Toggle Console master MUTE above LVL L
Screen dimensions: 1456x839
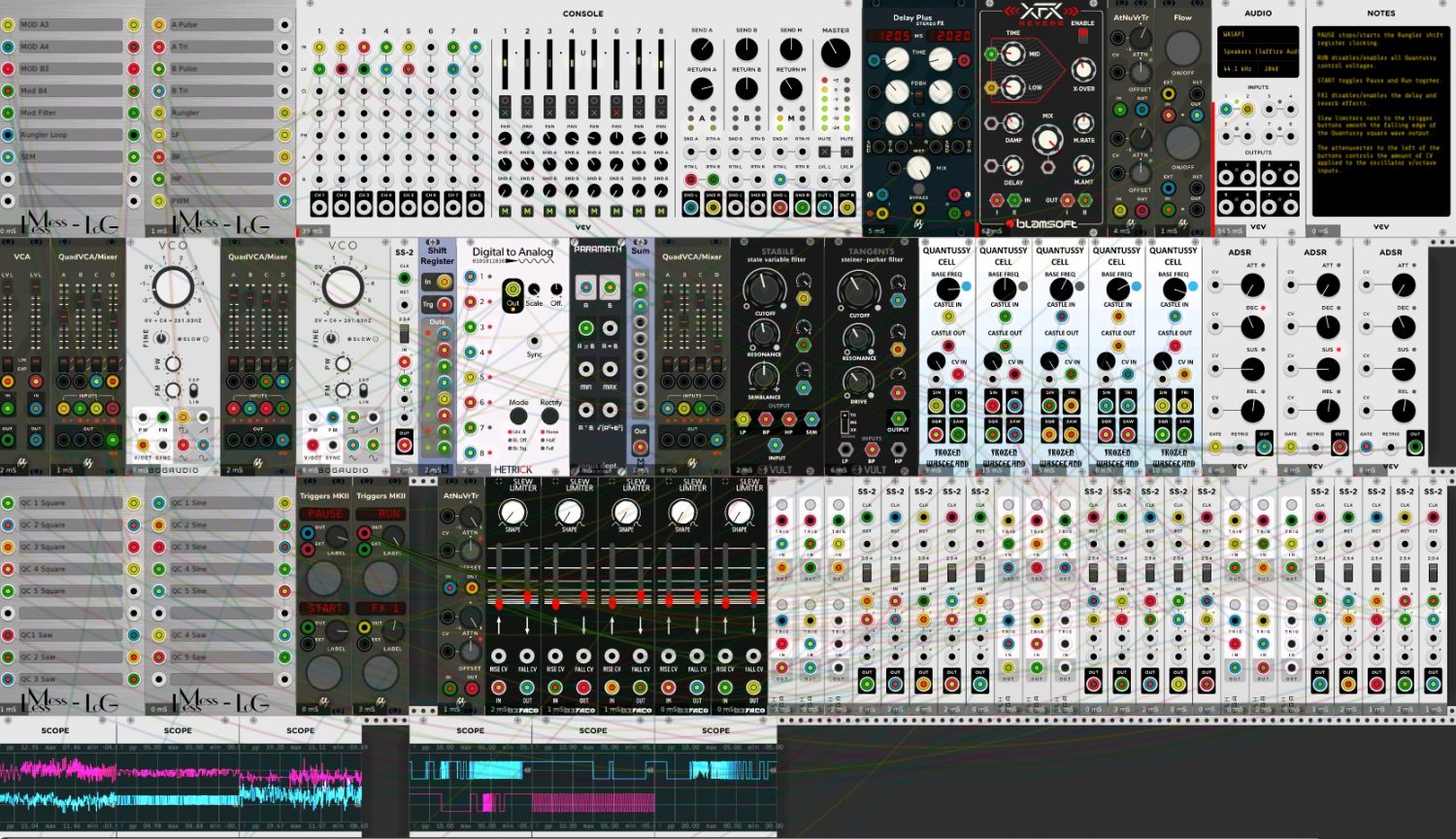click(824, 152)
